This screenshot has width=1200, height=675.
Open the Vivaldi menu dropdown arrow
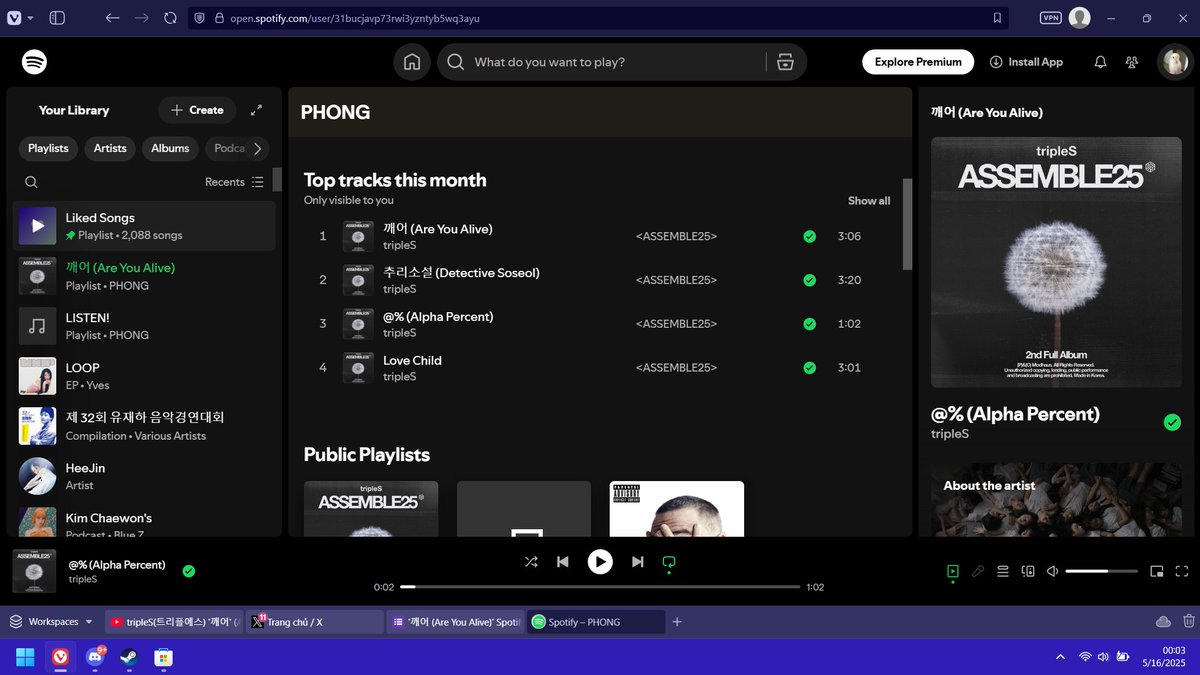(30, 18)
